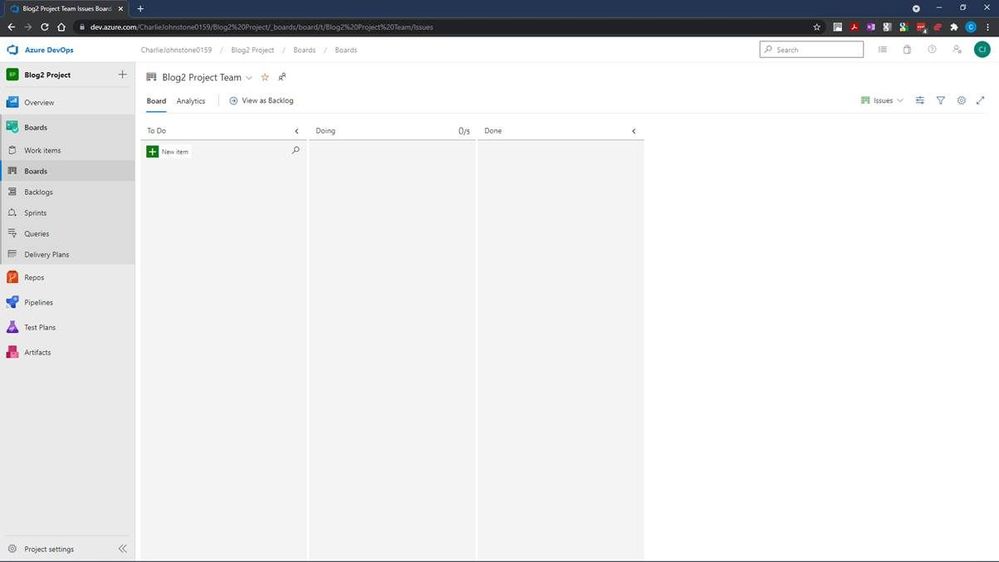
Task: Open the CJ account avatar
Action: click(982, 50)
